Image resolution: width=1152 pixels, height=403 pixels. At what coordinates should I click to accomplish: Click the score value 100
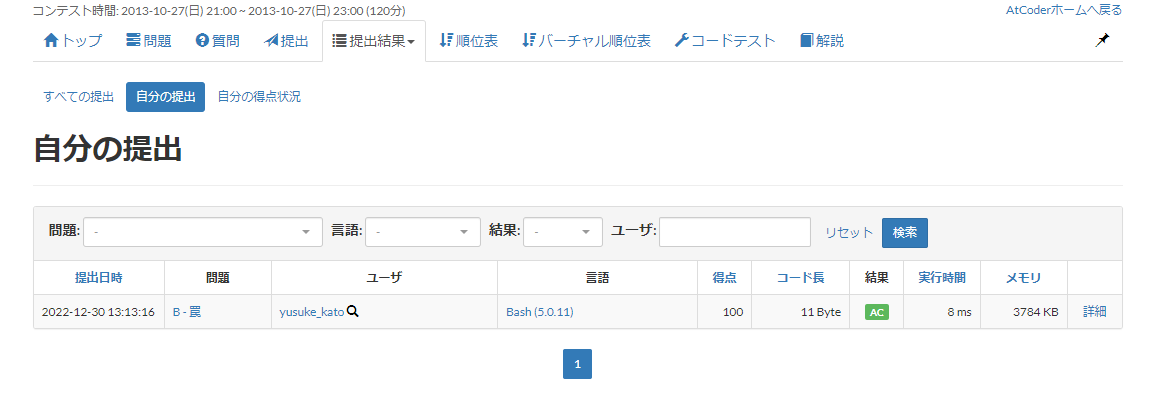(732, 312)
